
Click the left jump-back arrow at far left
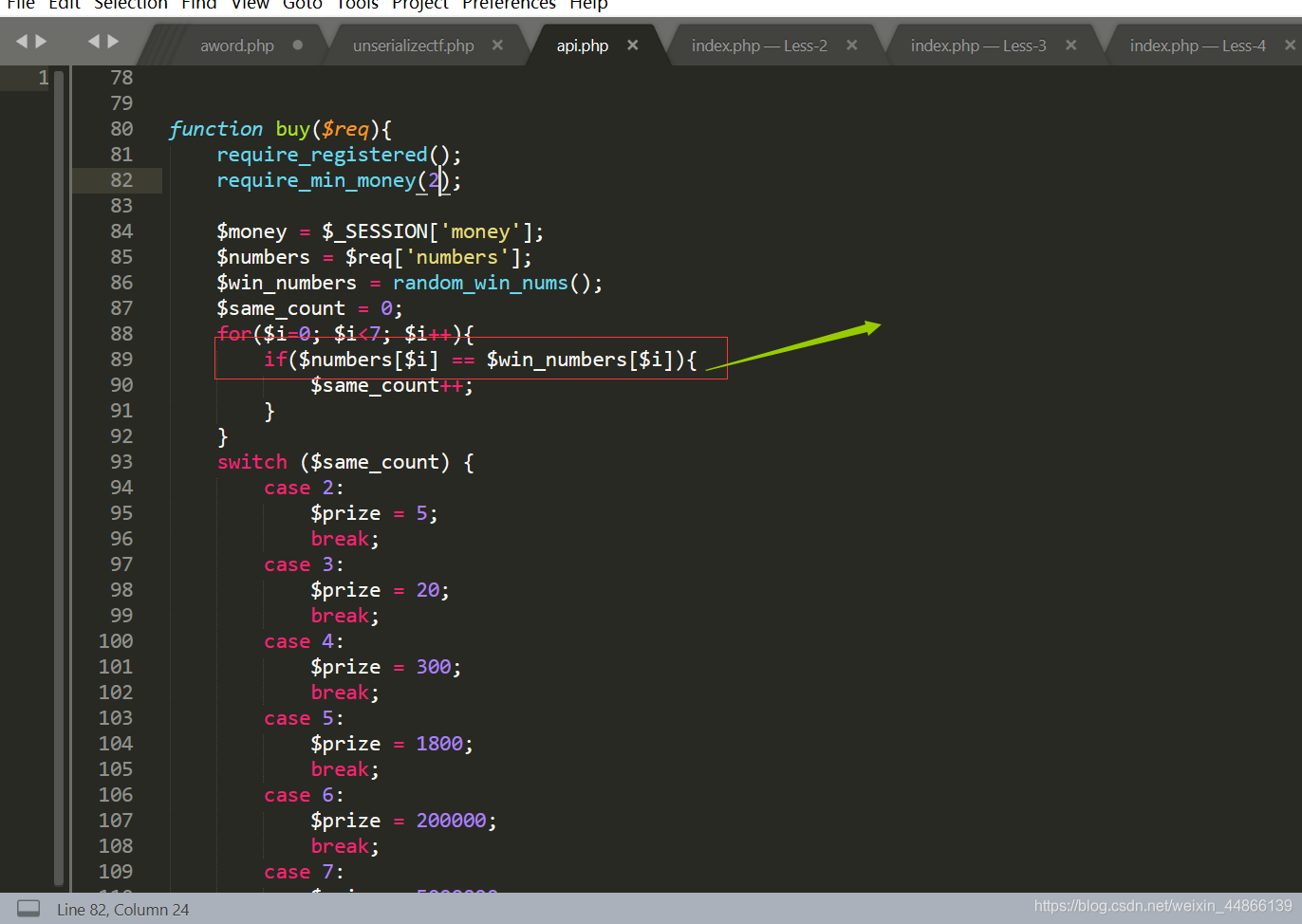[22, 41]
